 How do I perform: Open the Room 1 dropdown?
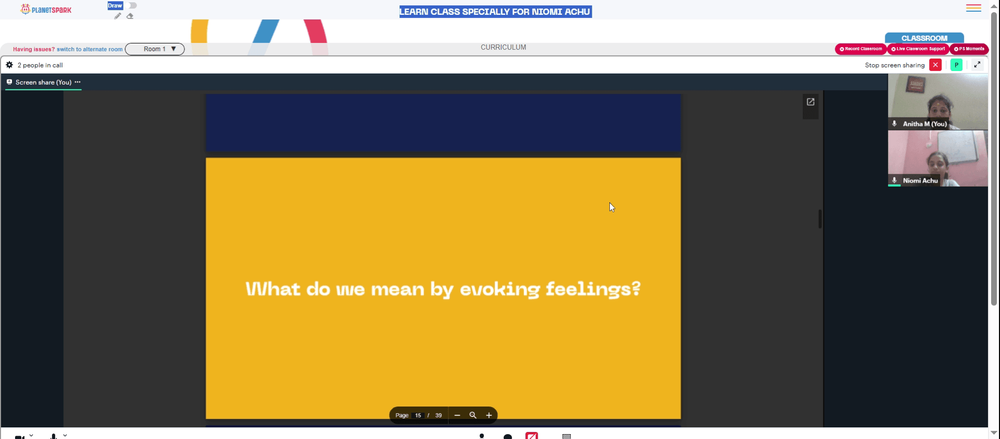click(x=155, y=49)
